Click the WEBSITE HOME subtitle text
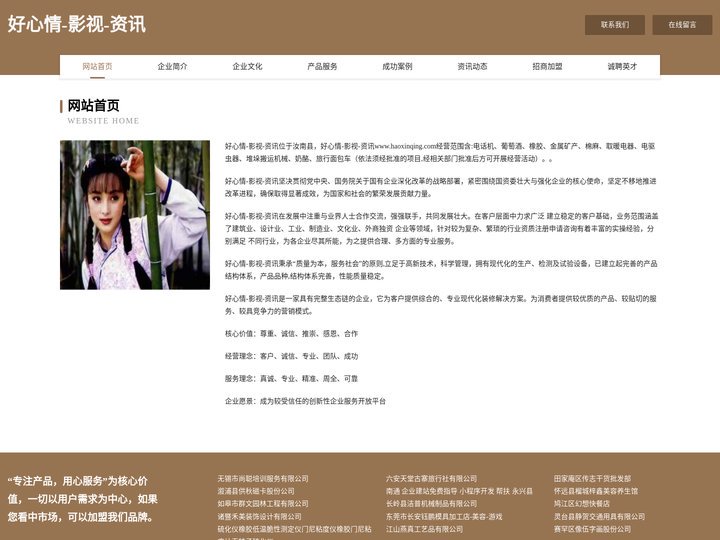720x540 pixels. pyautogui.click(x=103, y=121)
